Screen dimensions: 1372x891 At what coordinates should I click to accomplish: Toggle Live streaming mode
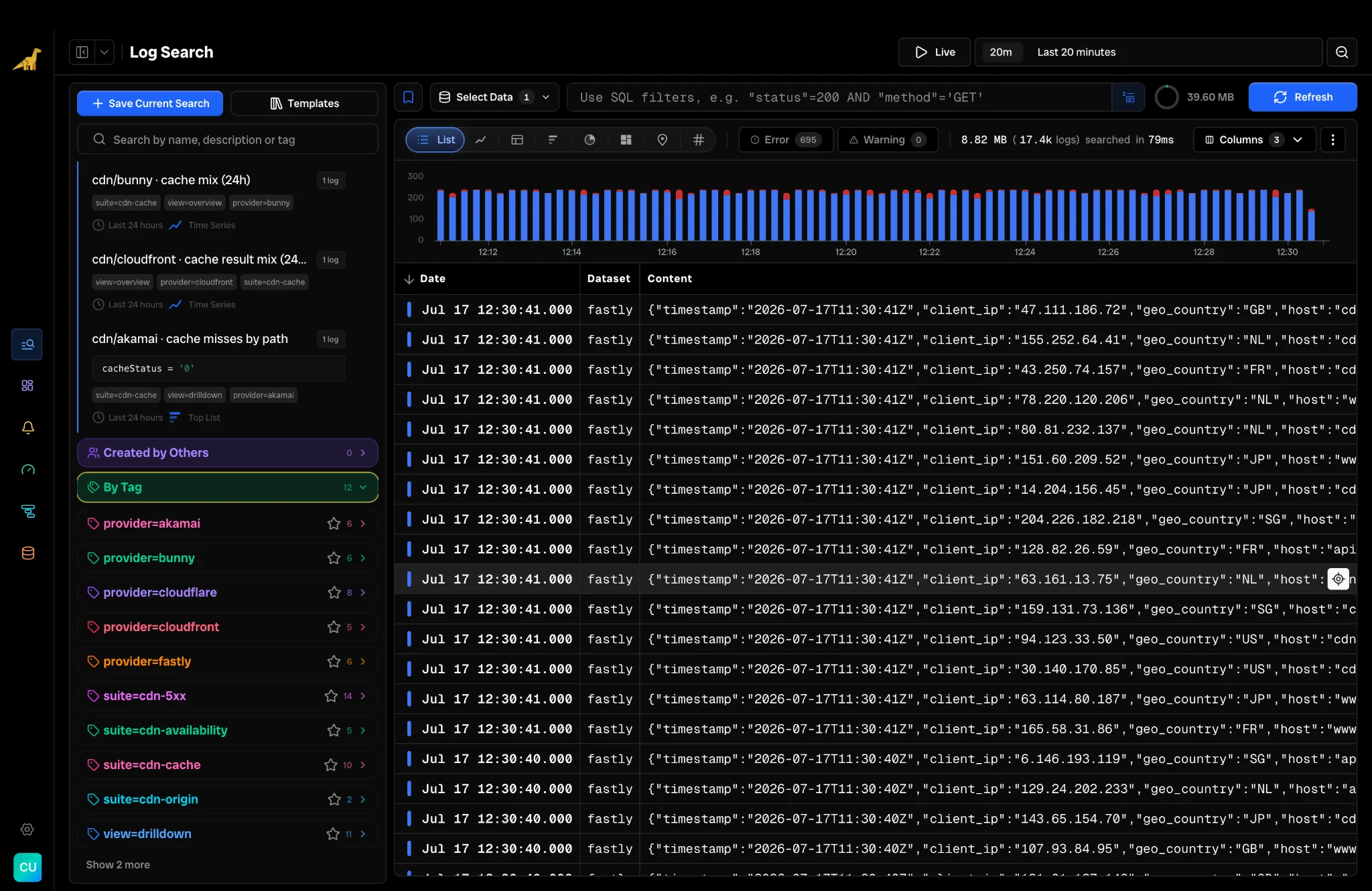click(x=935, y=52)
